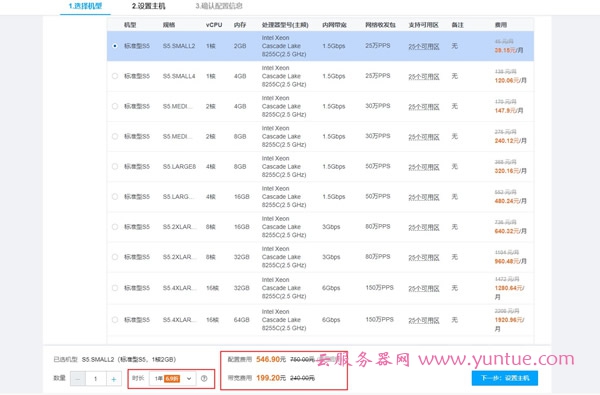Open 25个可用区 link in the 1920.96元 row
Image resolution: width=600 pixels, height=395 pixels.
pyautogui.click(x=424, y=320)
